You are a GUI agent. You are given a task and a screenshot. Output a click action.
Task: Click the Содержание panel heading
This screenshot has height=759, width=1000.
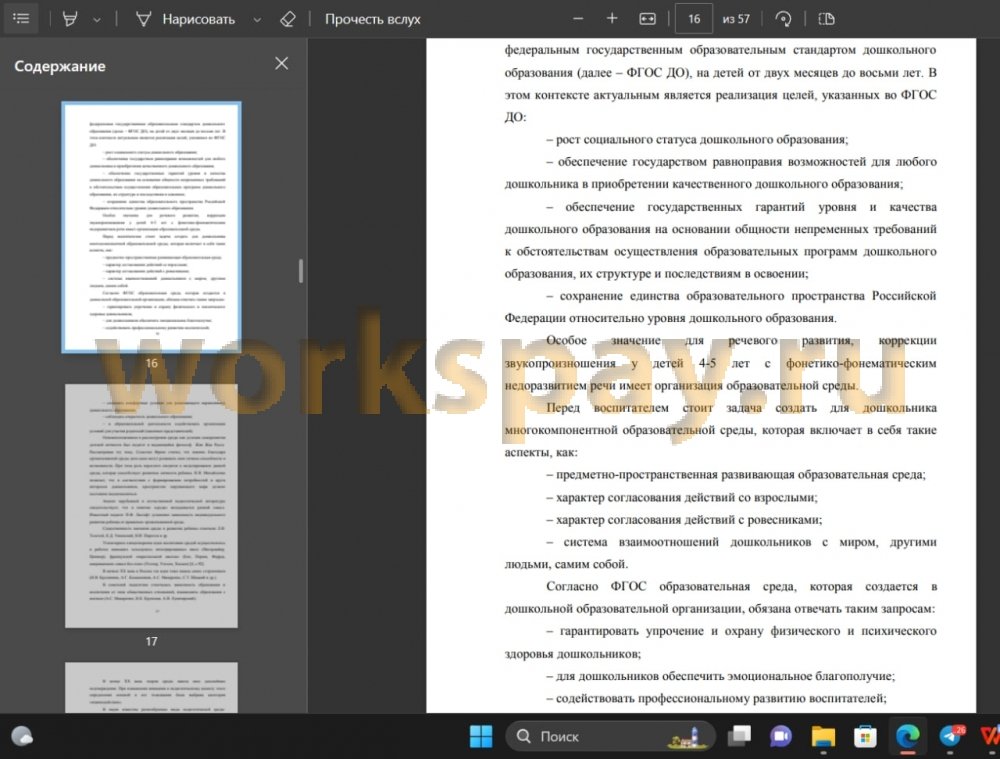(60, 66)
